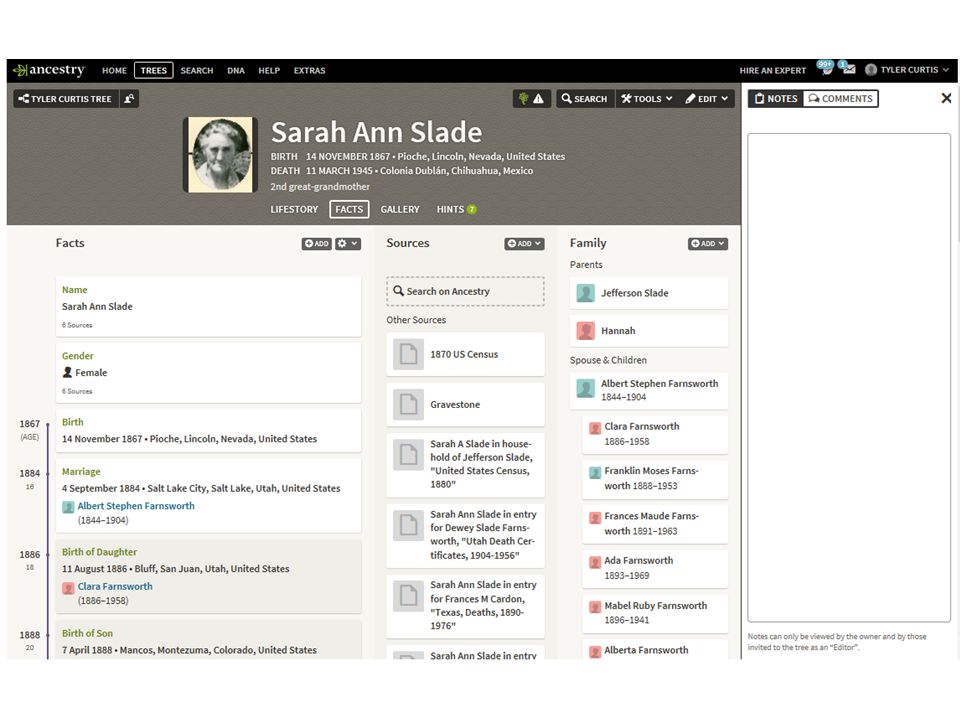This screenshot has height=720, width=960.
Task: Open the Facts ADD dropdown button
Action: click(x=317, y=244)
